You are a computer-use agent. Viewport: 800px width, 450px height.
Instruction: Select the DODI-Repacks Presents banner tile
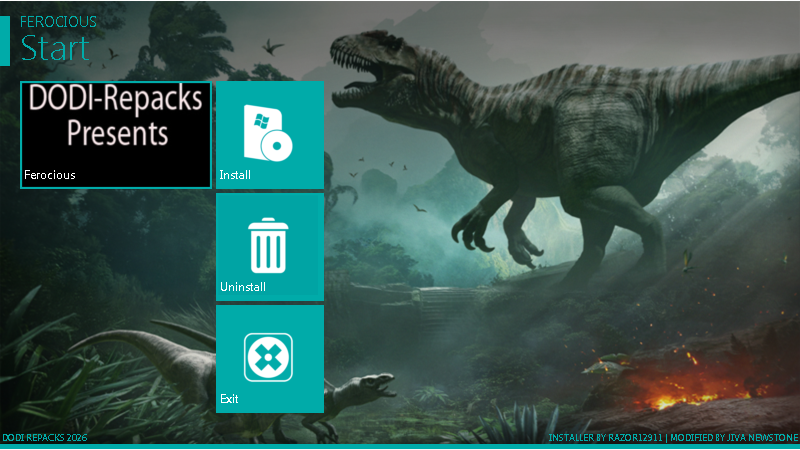click(116, 135)
